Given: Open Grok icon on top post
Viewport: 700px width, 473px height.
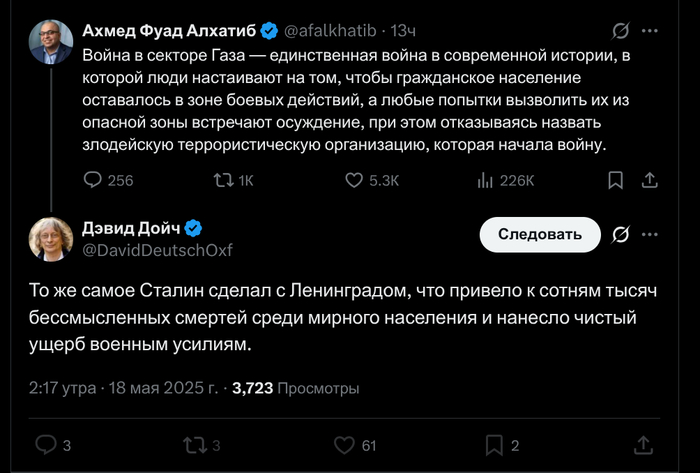Looking at the screenshot, I should click(619, 31).
